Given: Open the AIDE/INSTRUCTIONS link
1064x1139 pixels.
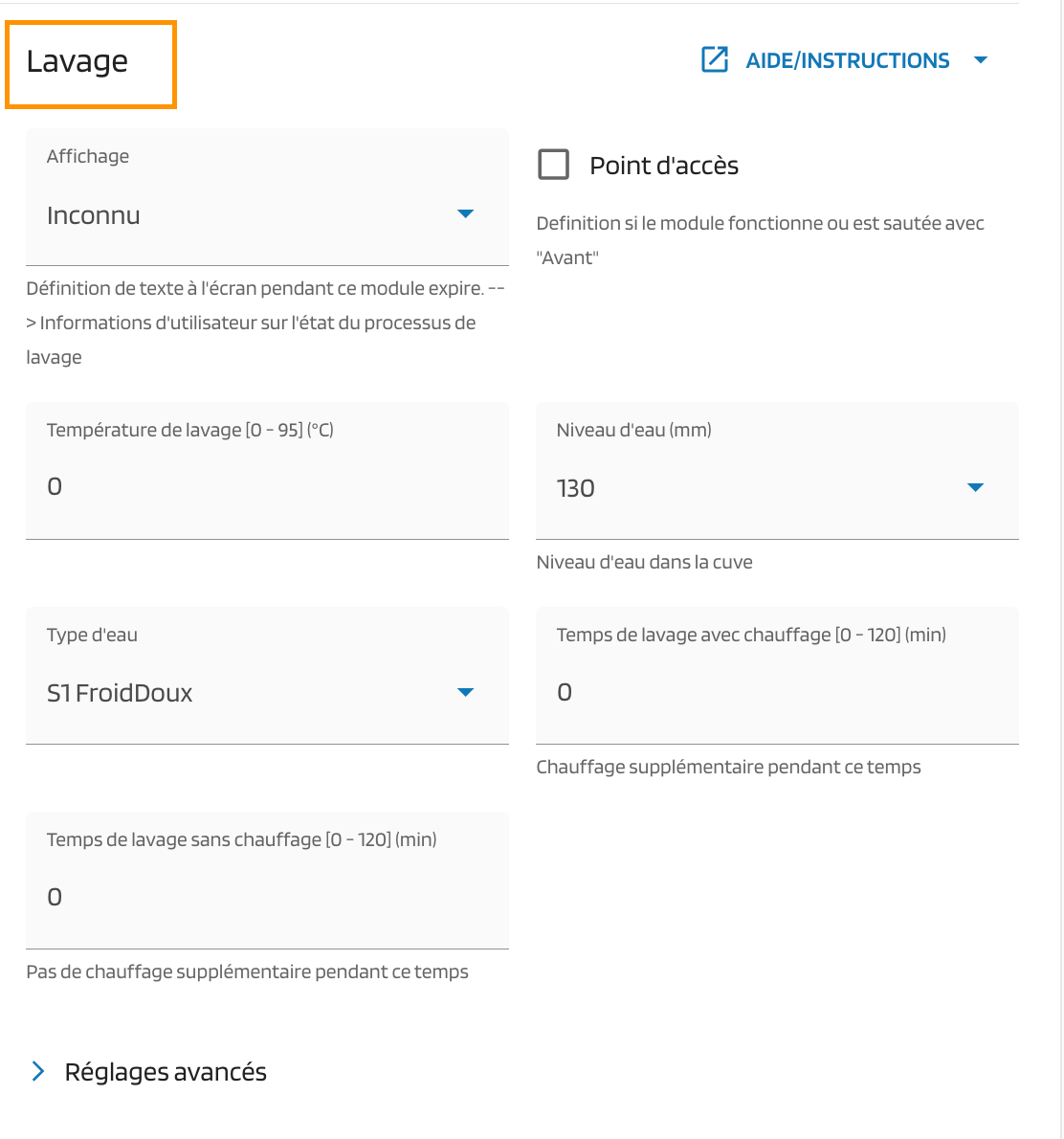Looking at the screenshot, I should 846,59.
